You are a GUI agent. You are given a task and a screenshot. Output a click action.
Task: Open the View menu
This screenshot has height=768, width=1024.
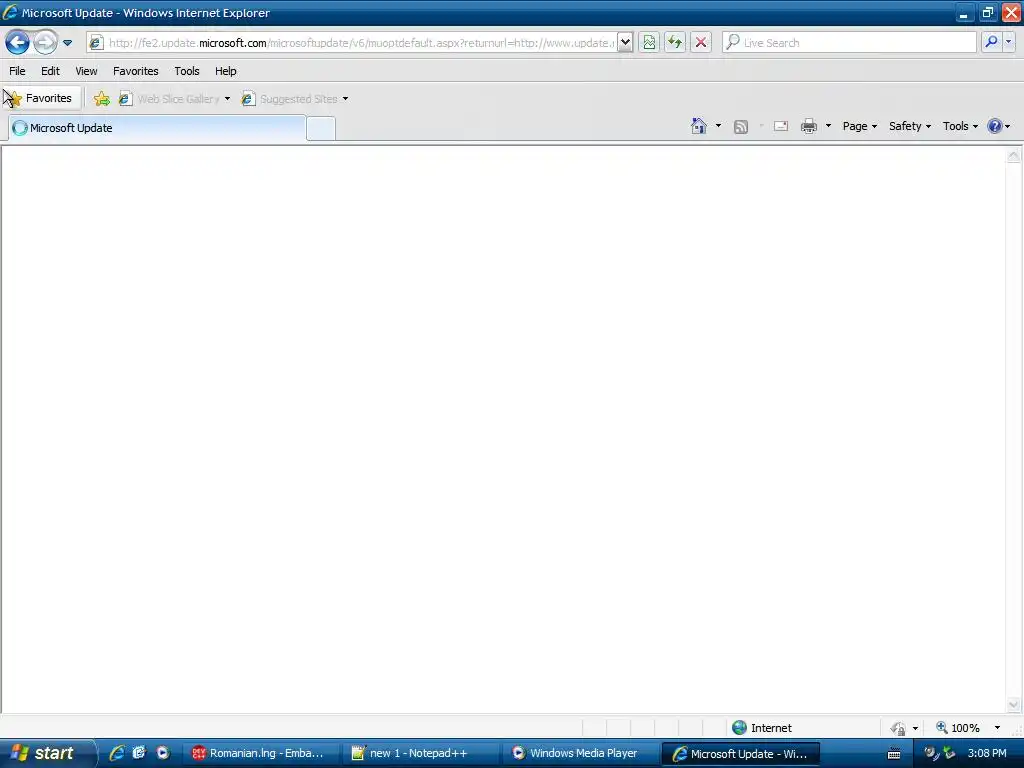click(x=86, y=71)
